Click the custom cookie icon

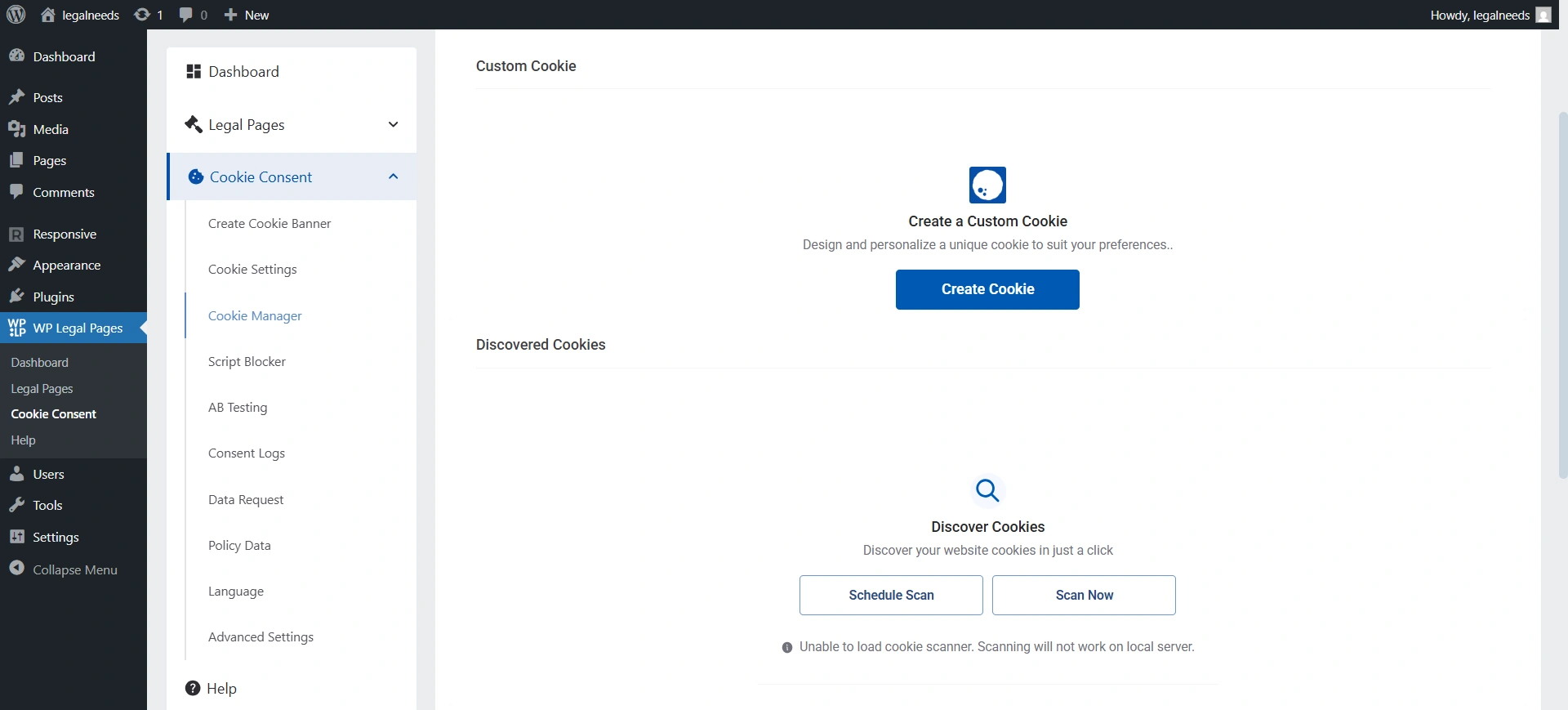987,185
